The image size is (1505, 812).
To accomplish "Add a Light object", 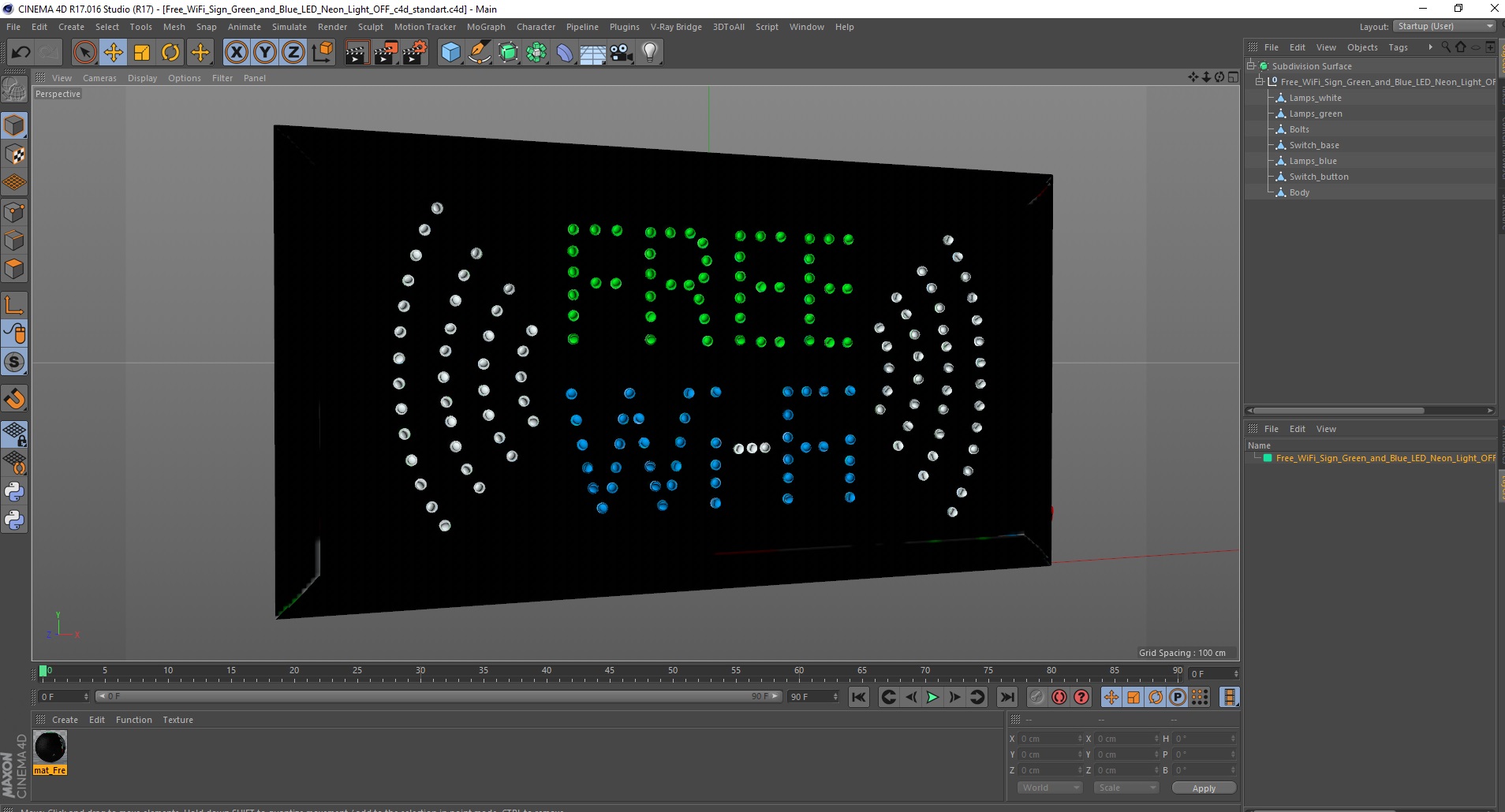I will 650,53.
